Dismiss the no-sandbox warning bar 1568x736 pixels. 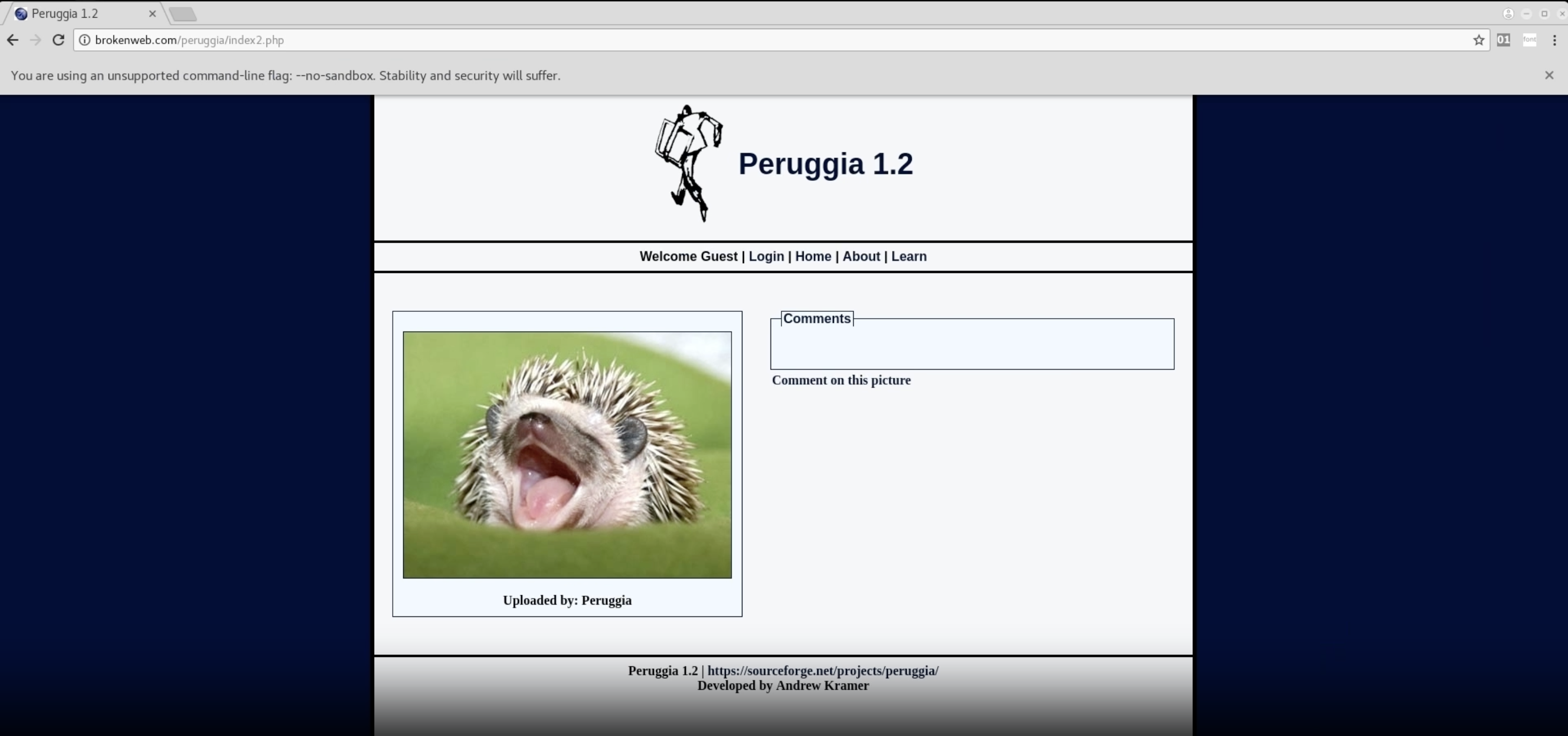pos(1549,75)
